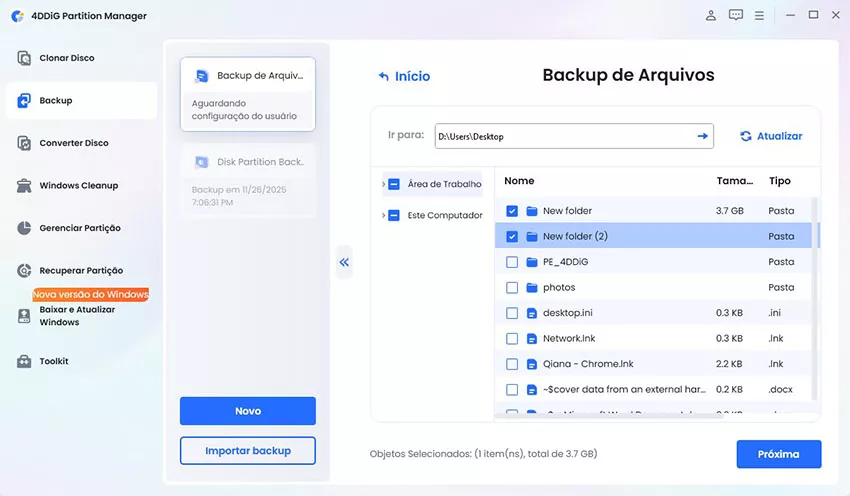Open the Recuperar Partição sidebar item
The height and width of the screenshot is (496, 850).
(82, 270)
